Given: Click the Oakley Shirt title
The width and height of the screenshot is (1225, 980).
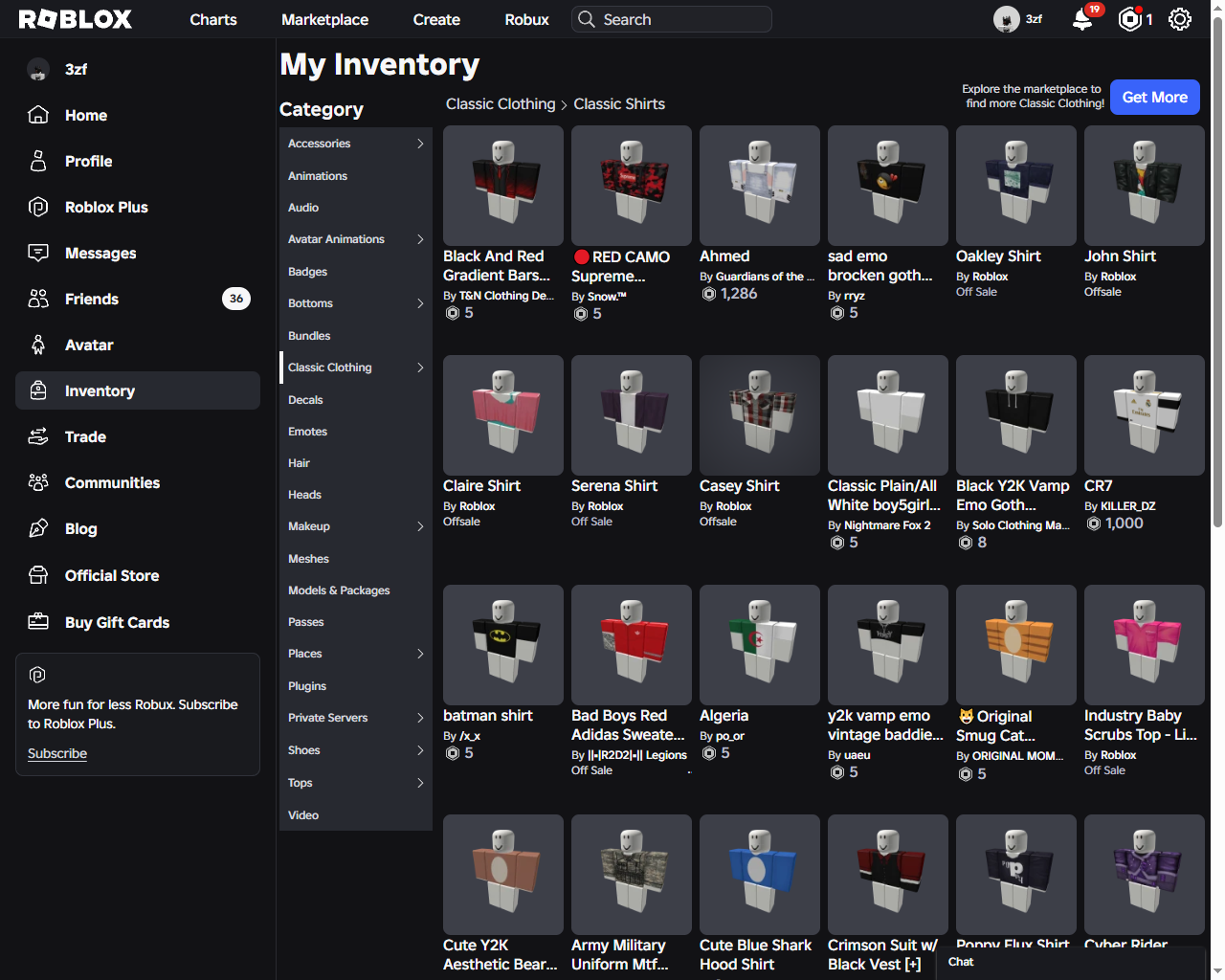Looking at the screenshot, I should [x=998, y=256].
